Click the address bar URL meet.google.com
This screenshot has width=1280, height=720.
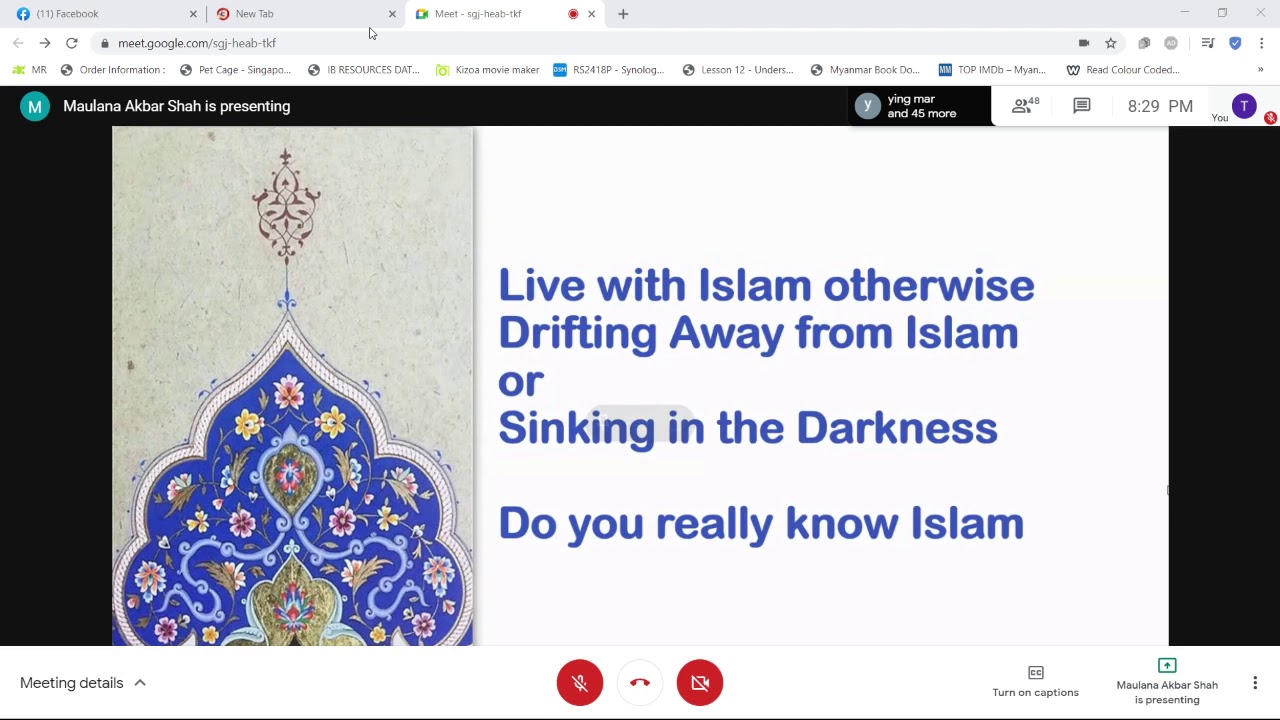coord(197,43)
